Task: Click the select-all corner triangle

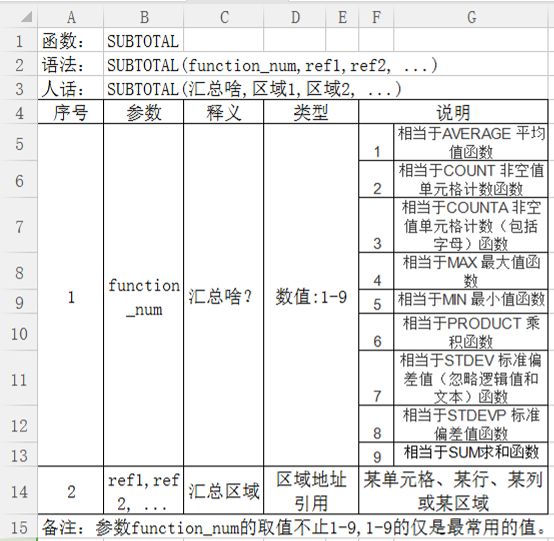Action: (x=27, y=17)
